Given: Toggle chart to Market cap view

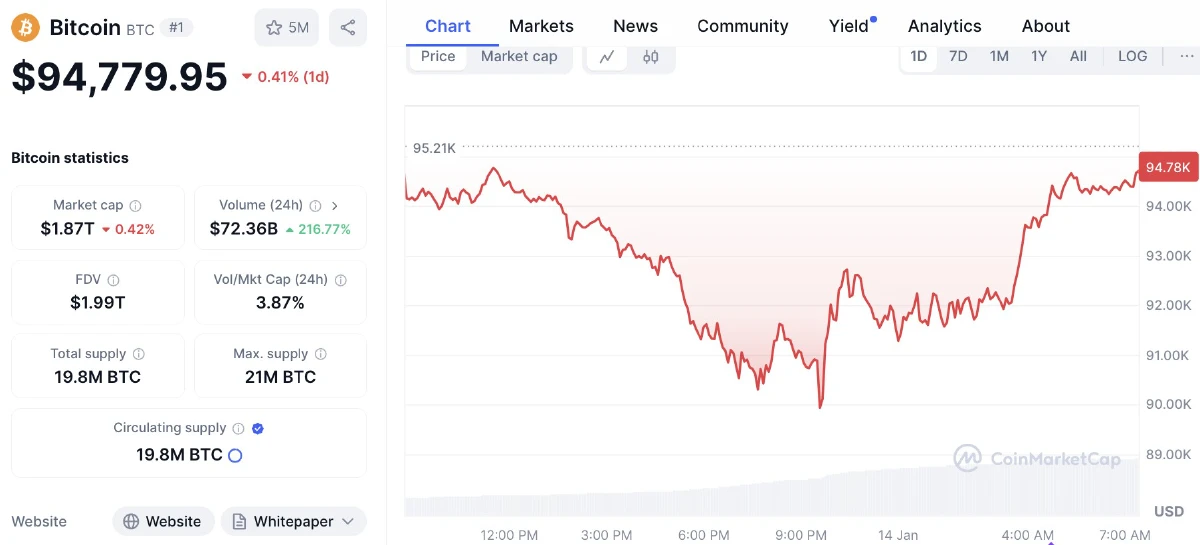Looking at the screenshot, I should [519, 57].
